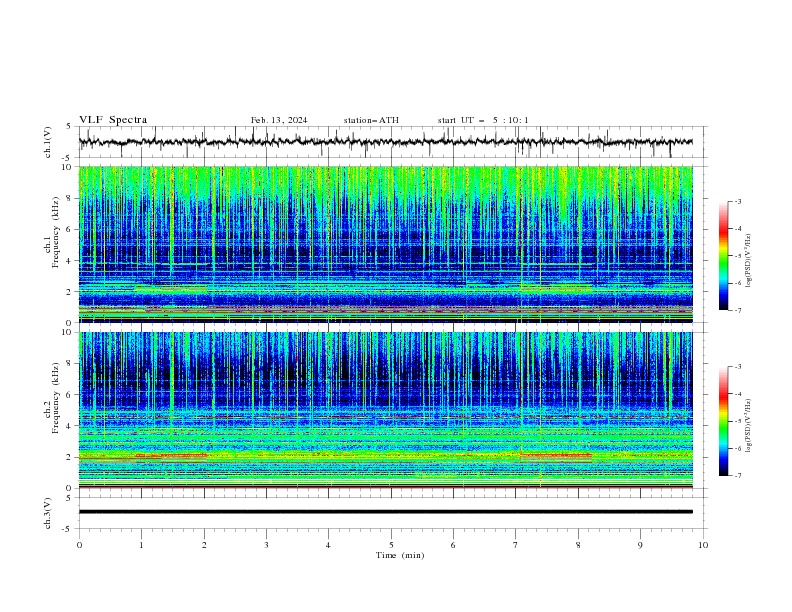
Task: Select the "station=ATH" header label
Action: 371,120
